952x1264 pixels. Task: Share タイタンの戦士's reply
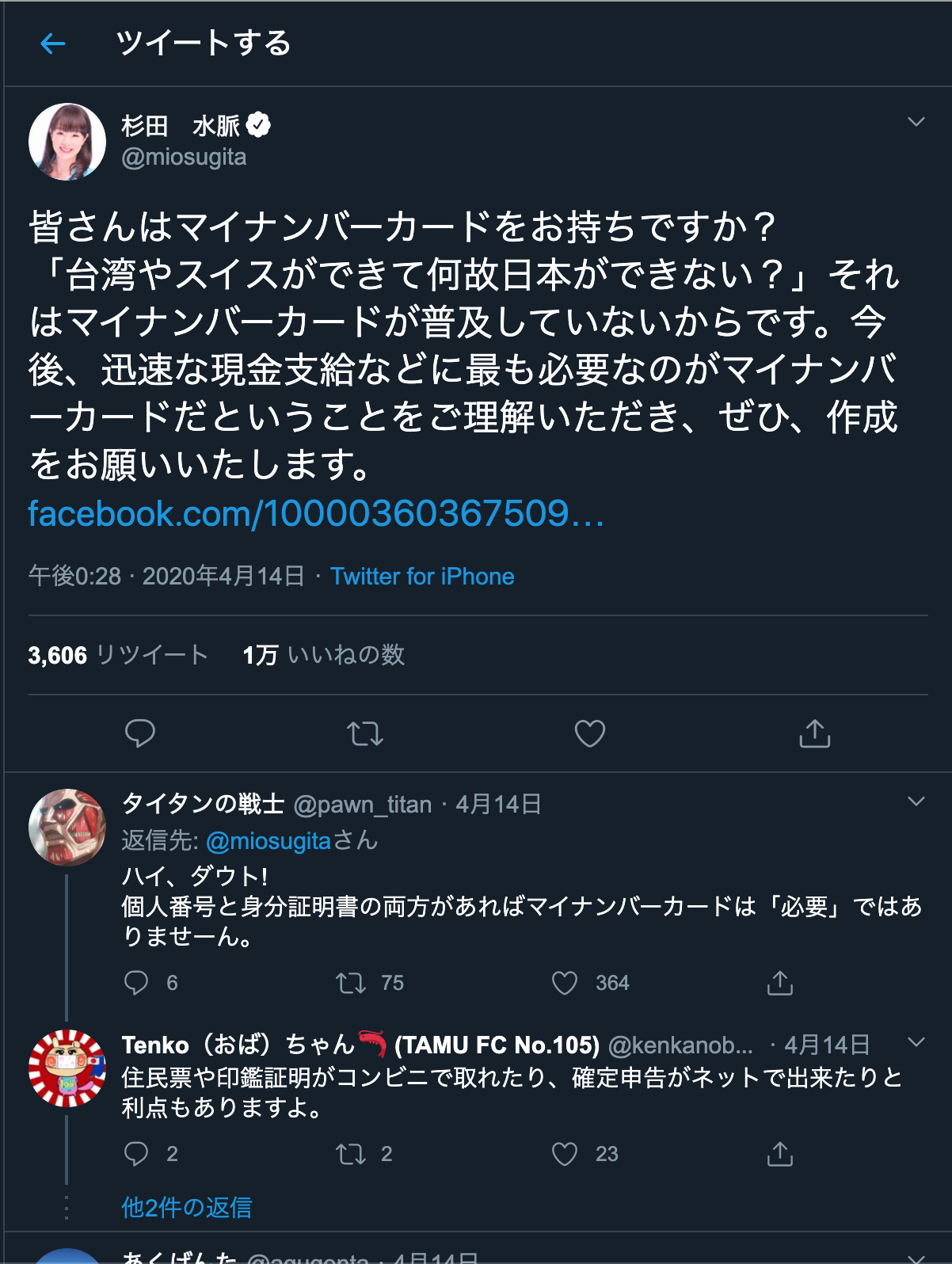(780, 983)
